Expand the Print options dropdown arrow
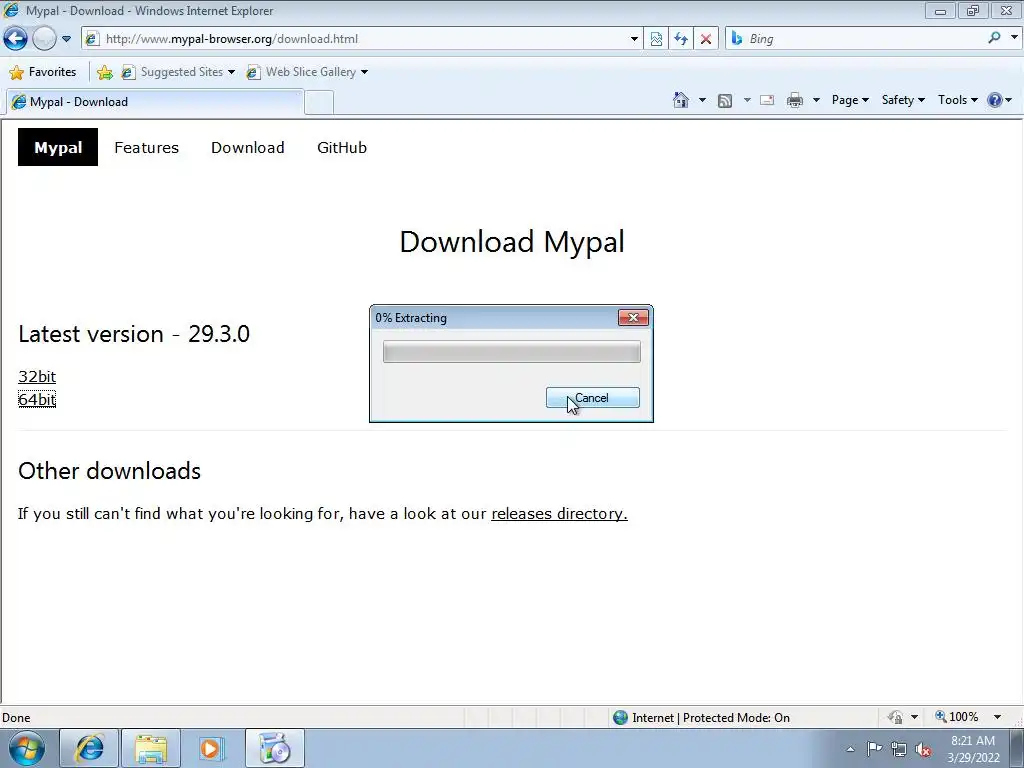Image resolution: width=1024 pixels, height=768 pixels. coord(816,100)
